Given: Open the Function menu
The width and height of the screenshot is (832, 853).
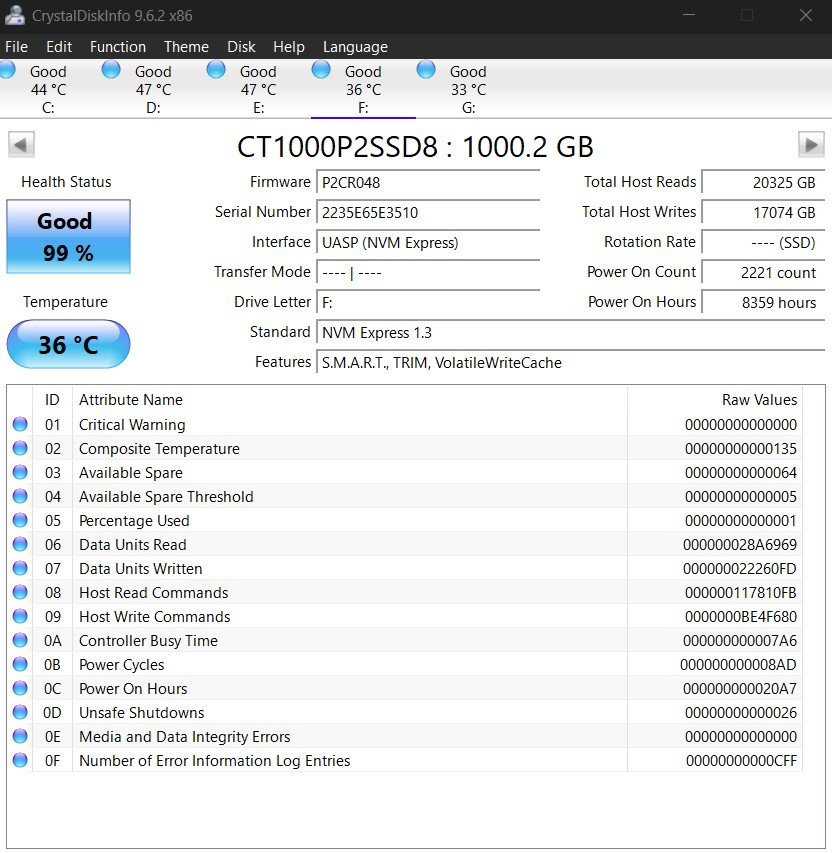Looking at the screenshot, I should [x=118, y=47].
